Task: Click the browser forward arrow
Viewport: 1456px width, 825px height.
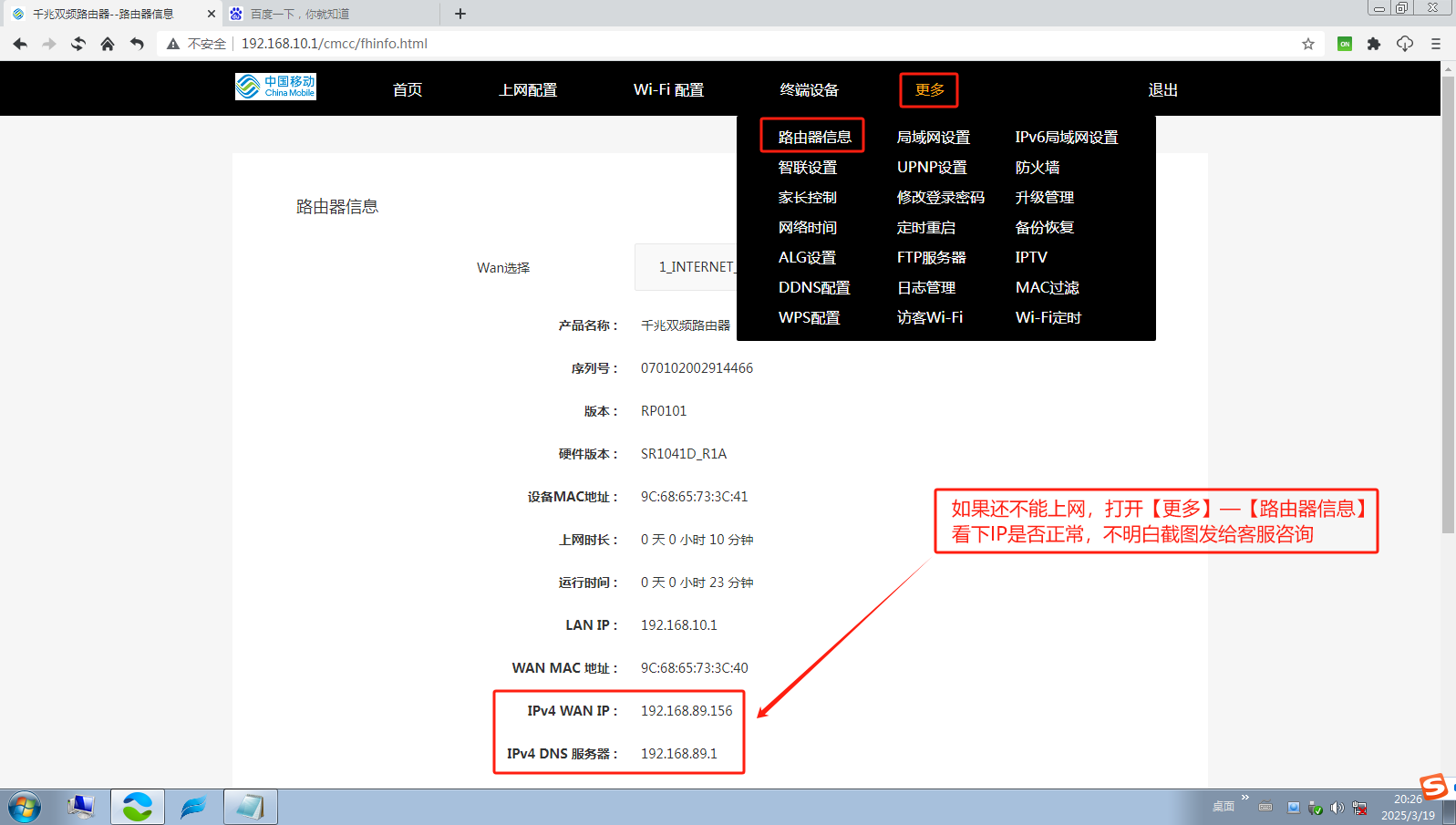Action: tap(49, 44)
